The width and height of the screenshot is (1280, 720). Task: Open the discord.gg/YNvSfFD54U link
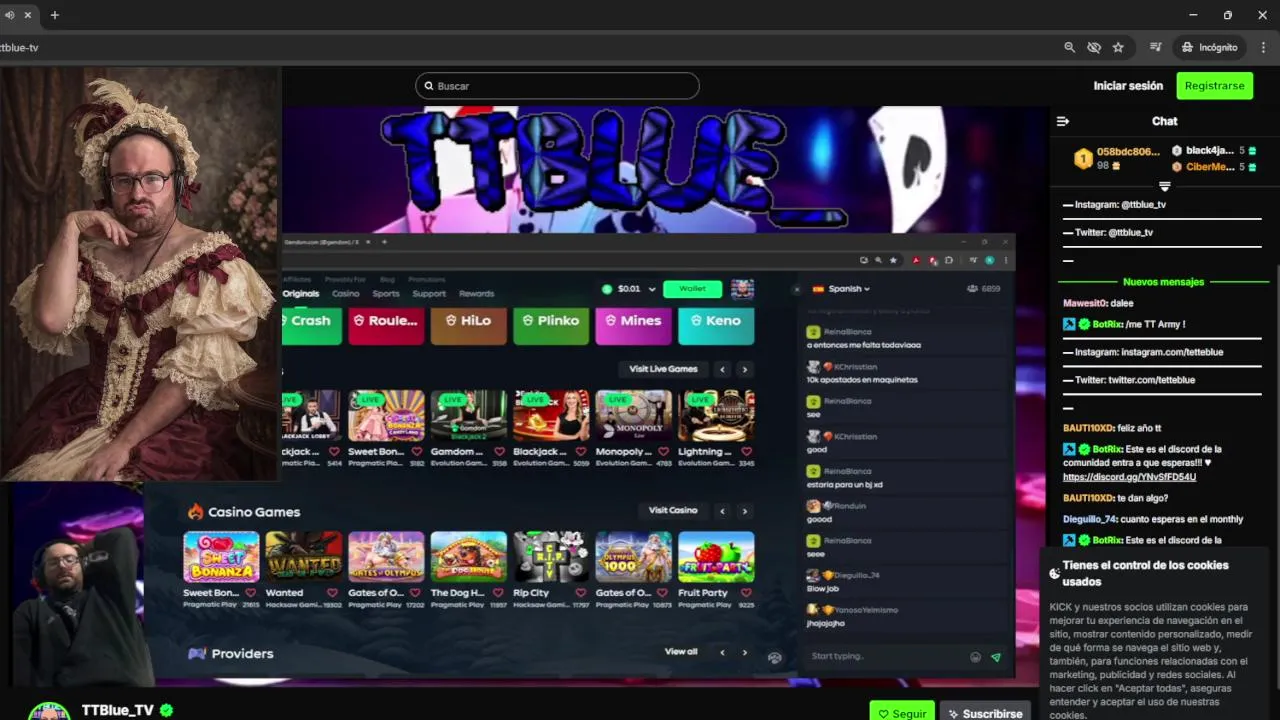pos(1129,477)
